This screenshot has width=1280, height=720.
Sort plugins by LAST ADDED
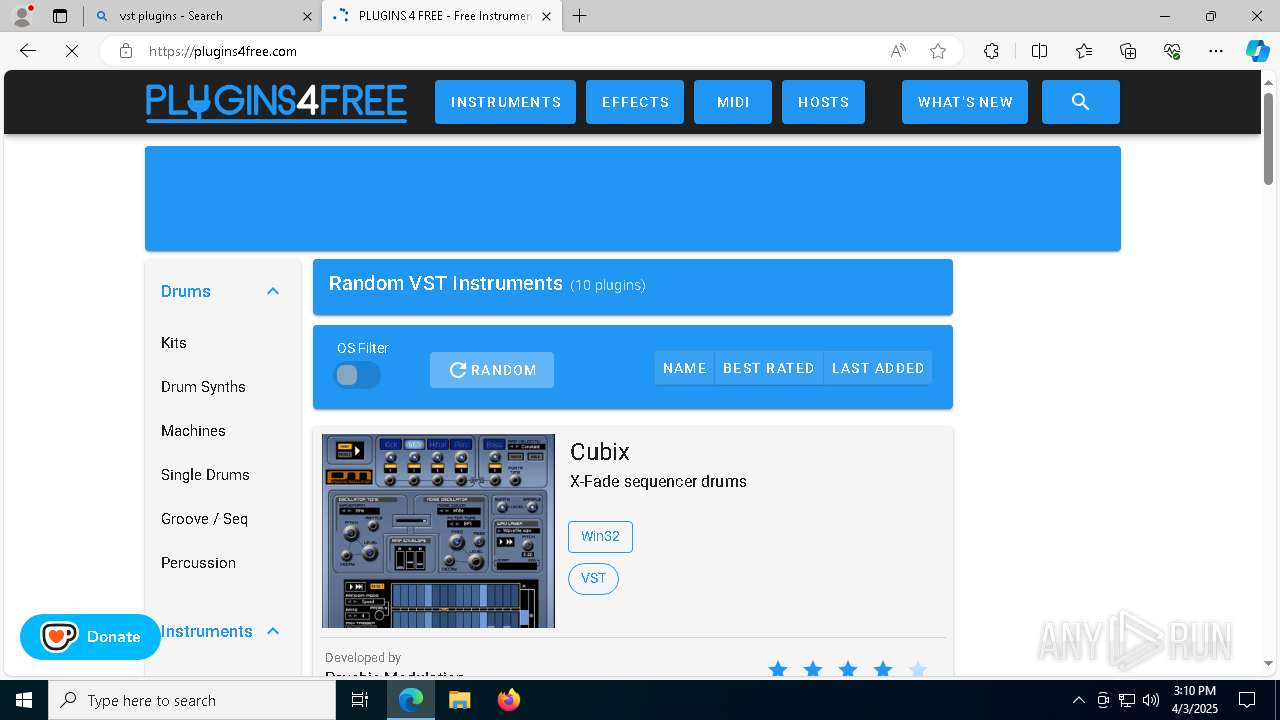point(878,368)
